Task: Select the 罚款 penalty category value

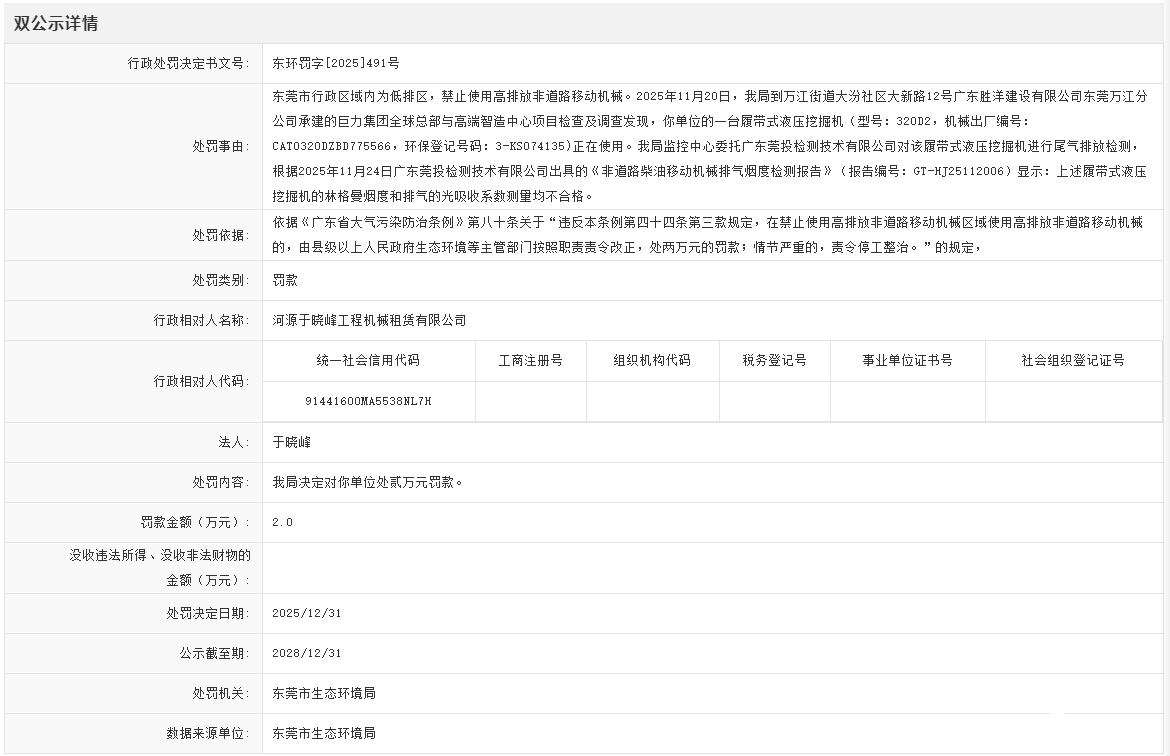Action: (x=285, y=281)
